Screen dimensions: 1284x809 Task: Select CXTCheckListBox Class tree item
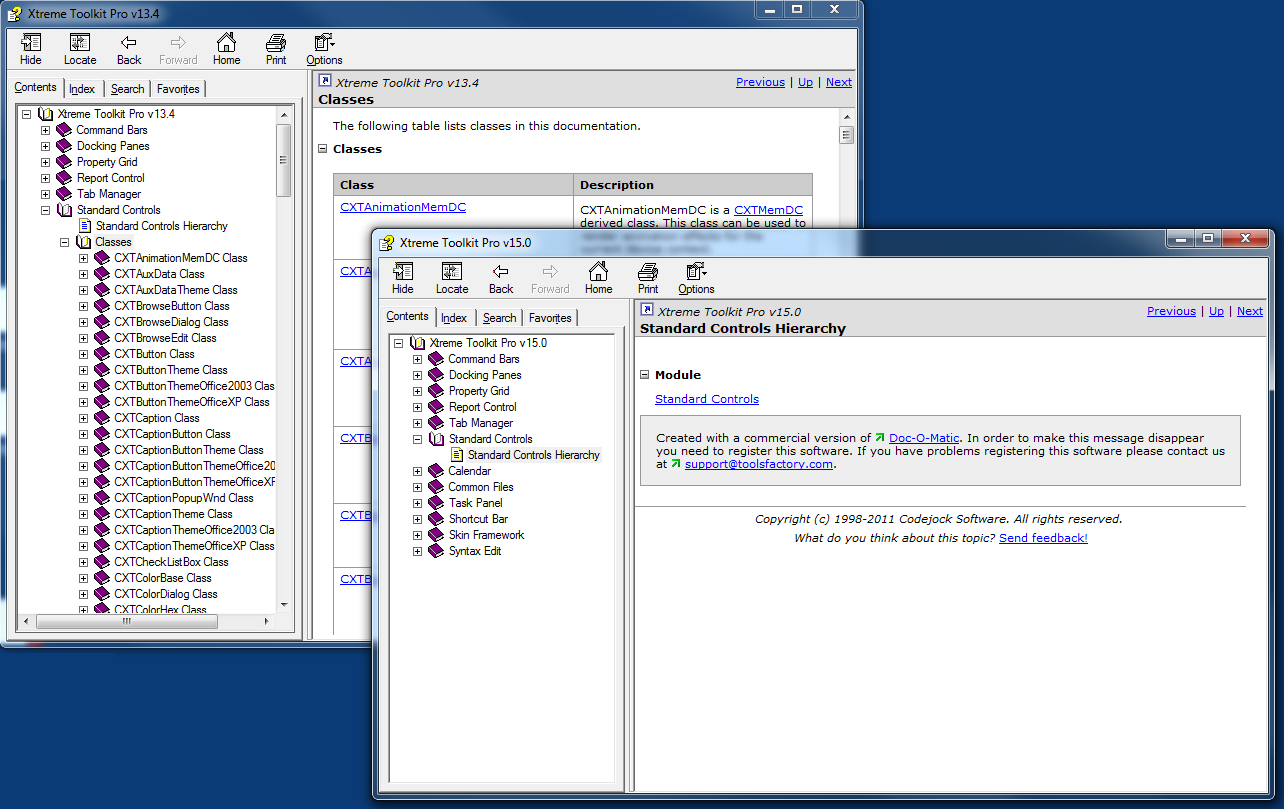[171, 562]
